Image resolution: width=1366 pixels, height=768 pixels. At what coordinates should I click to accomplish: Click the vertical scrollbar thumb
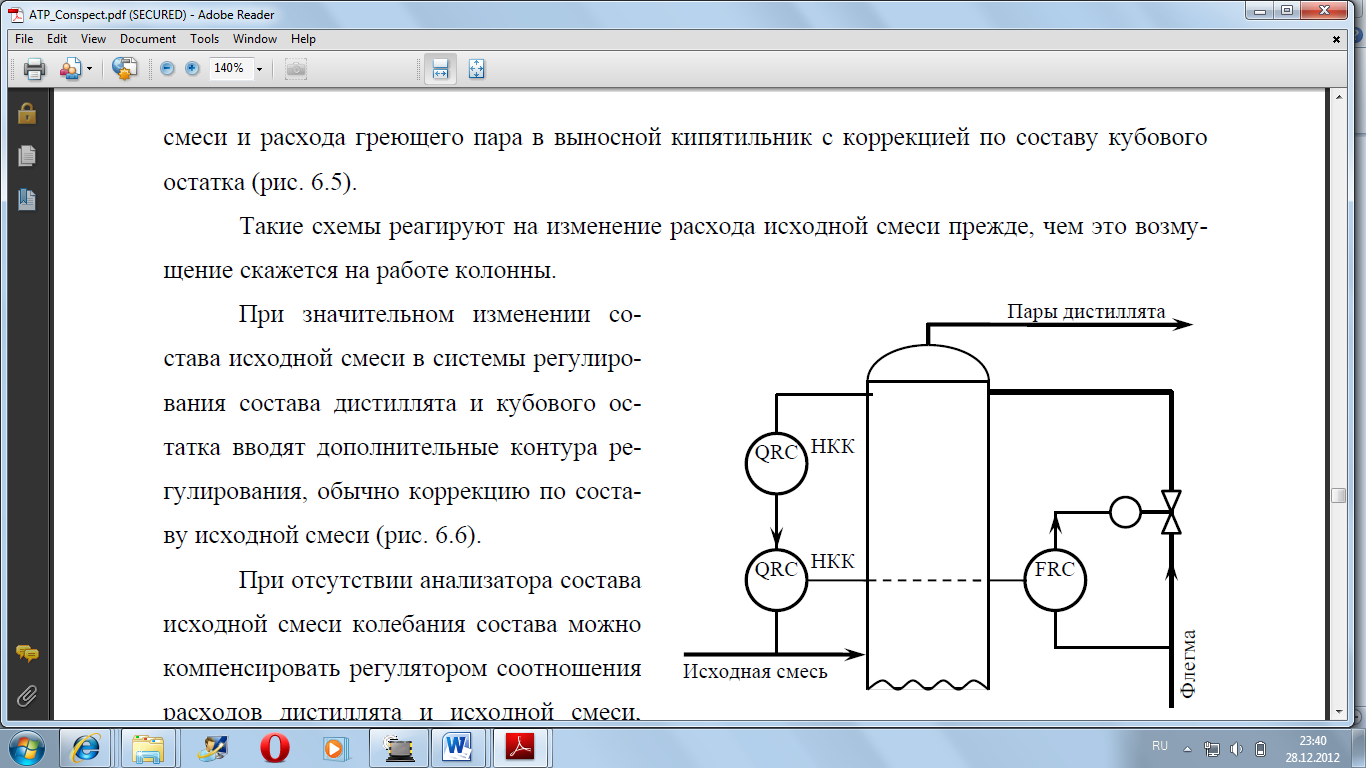tap(1338, 496)
